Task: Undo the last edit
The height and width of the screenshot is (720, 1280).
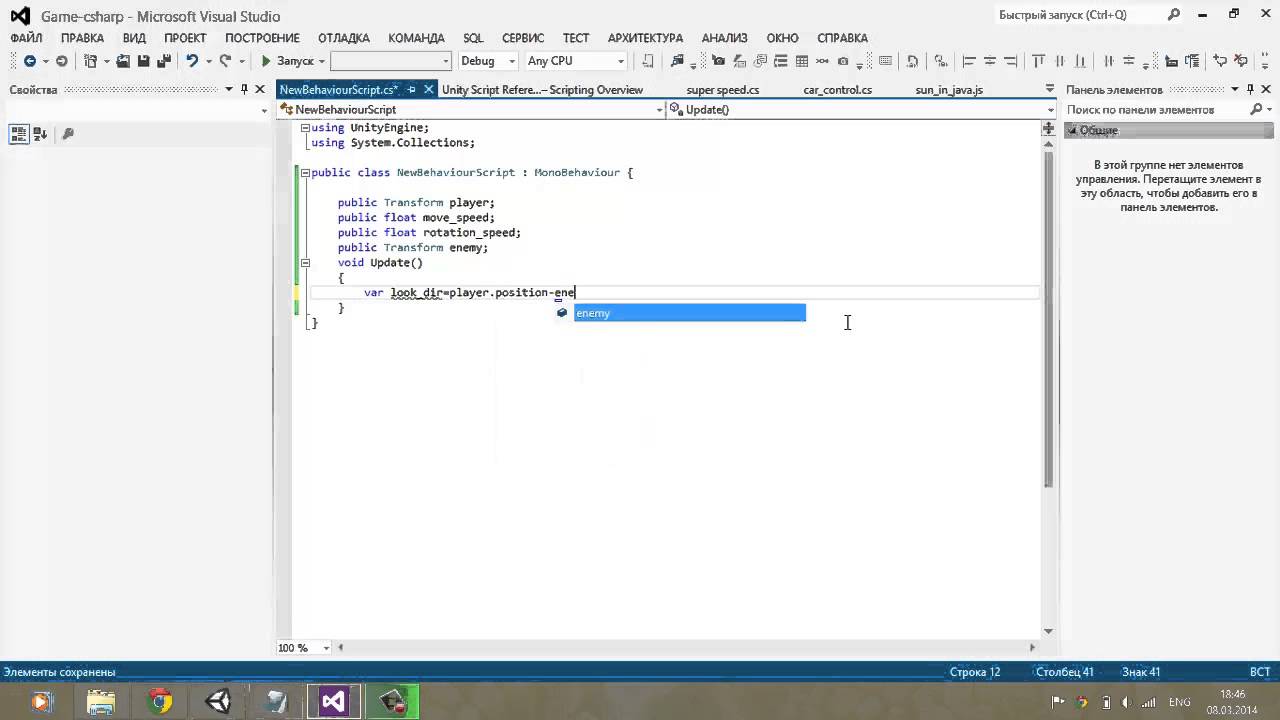Action: pos(191,61)
